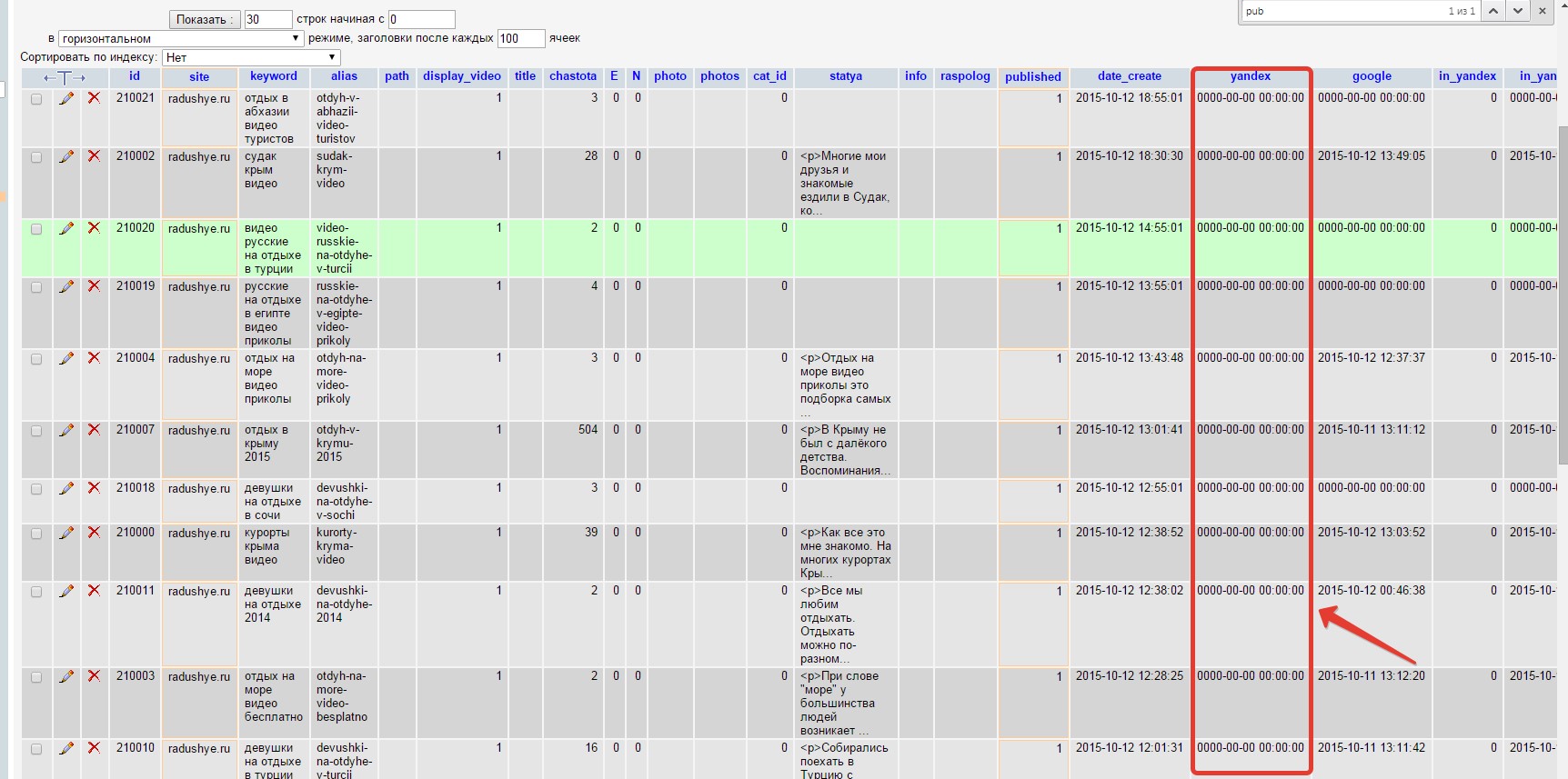Delete row 210011 with the red X
Viewport: 1568px width, 779px height.
[94, 590]
